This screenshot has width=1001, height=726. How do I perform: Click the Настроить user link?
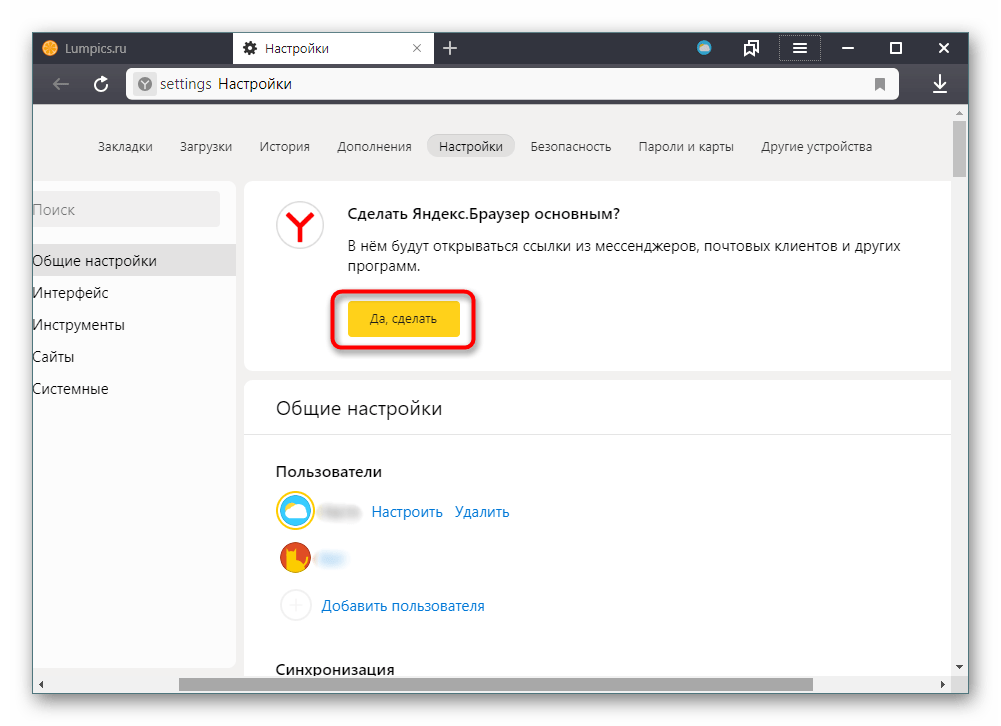pos(407,512)
